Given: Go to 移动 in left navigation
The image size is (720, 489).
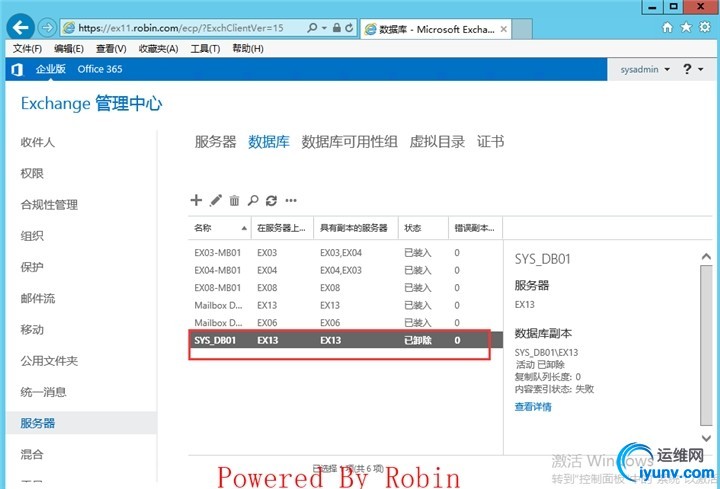Looking at the screenshot, I should [32, 330].
